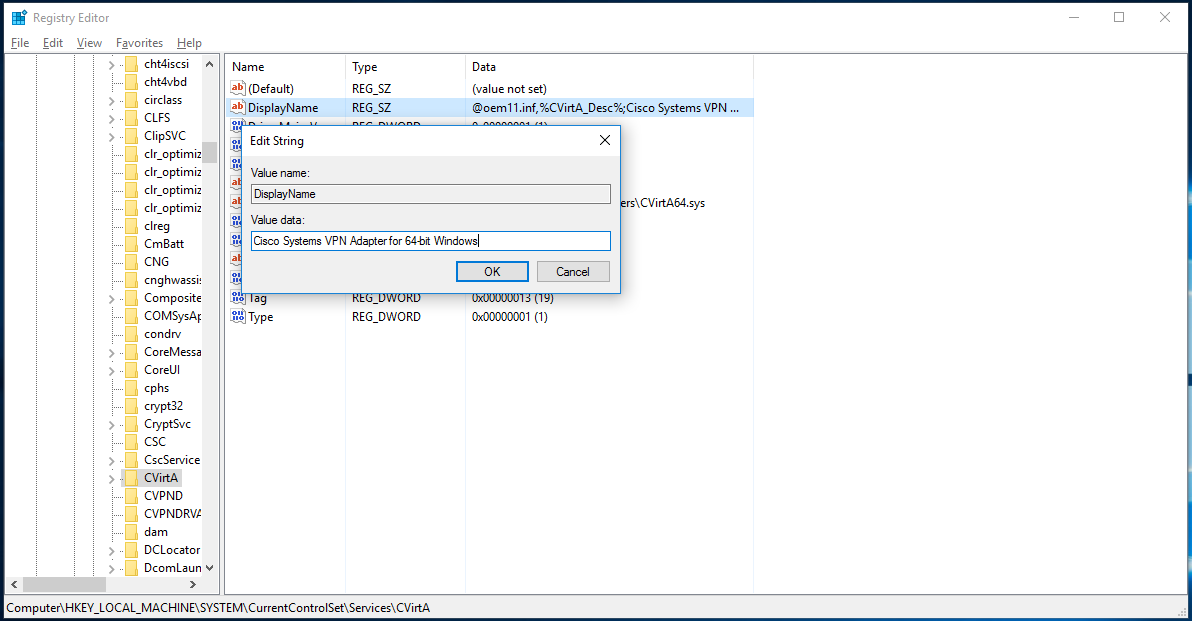Select the CVPNDRVA tree item
This screenshot has width=1192, height=621.
click(173, 514)
